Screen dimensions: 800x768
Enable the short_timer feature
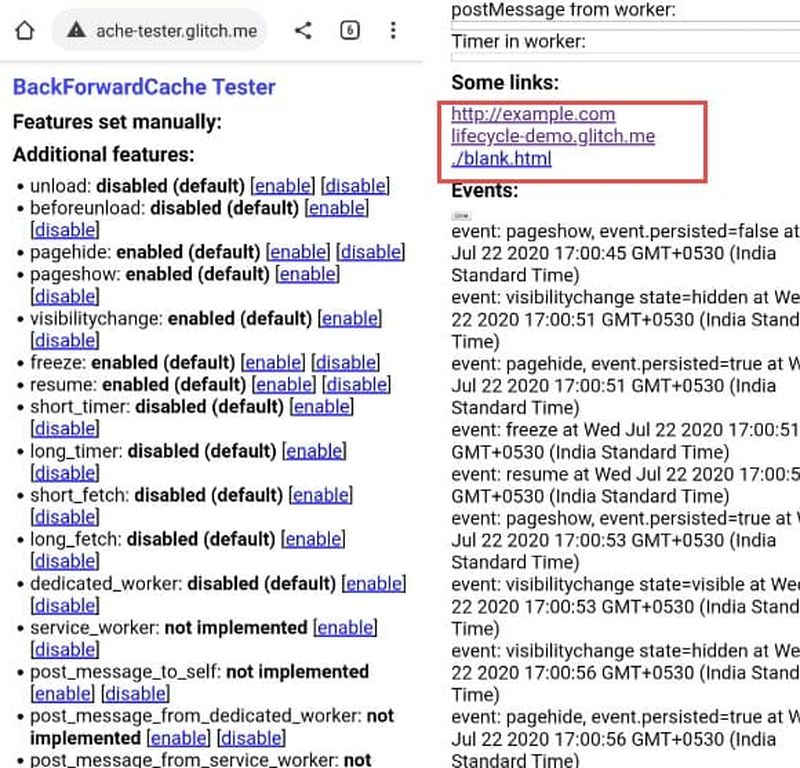pyautogui.click(x=322, y=406)
